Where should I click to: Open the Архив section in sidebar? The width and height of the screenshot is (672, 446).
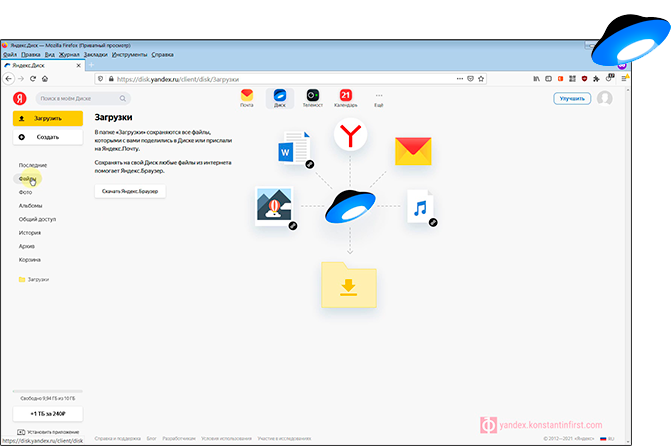pos(27,246)
